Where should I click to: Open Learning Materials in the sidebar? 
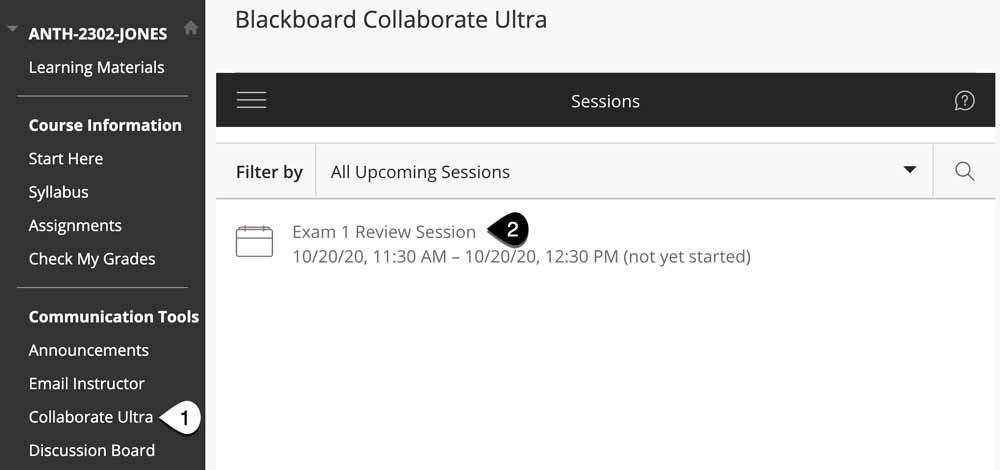pos(96,67)
